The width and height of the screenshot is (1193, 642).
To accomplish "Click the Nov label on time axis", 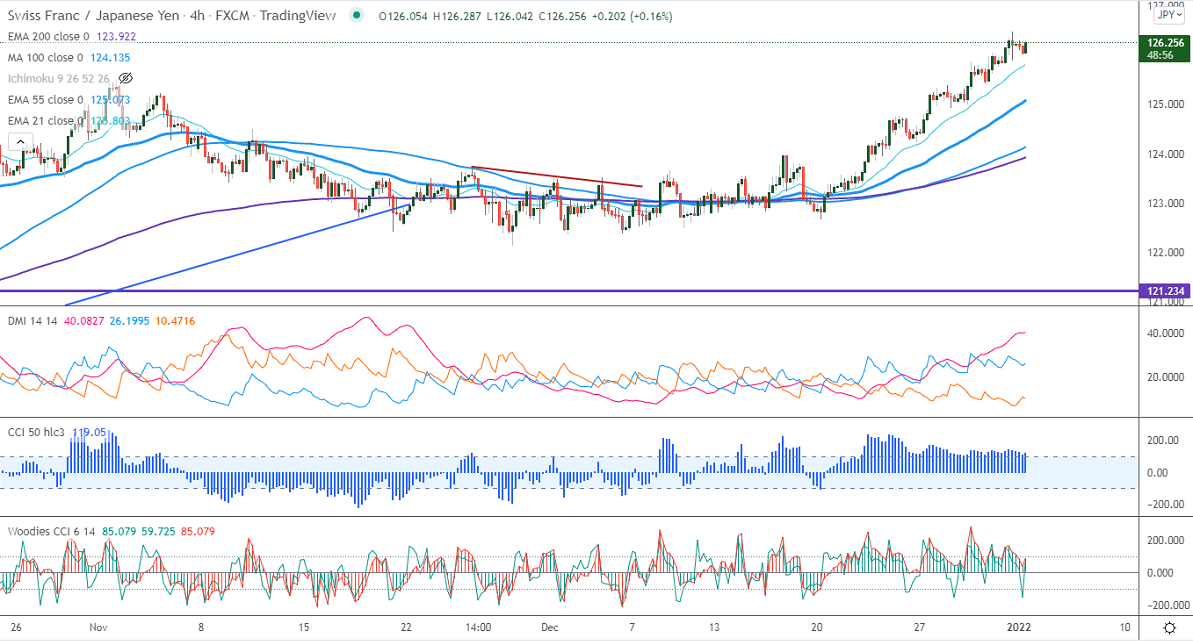I will [98, 628].
